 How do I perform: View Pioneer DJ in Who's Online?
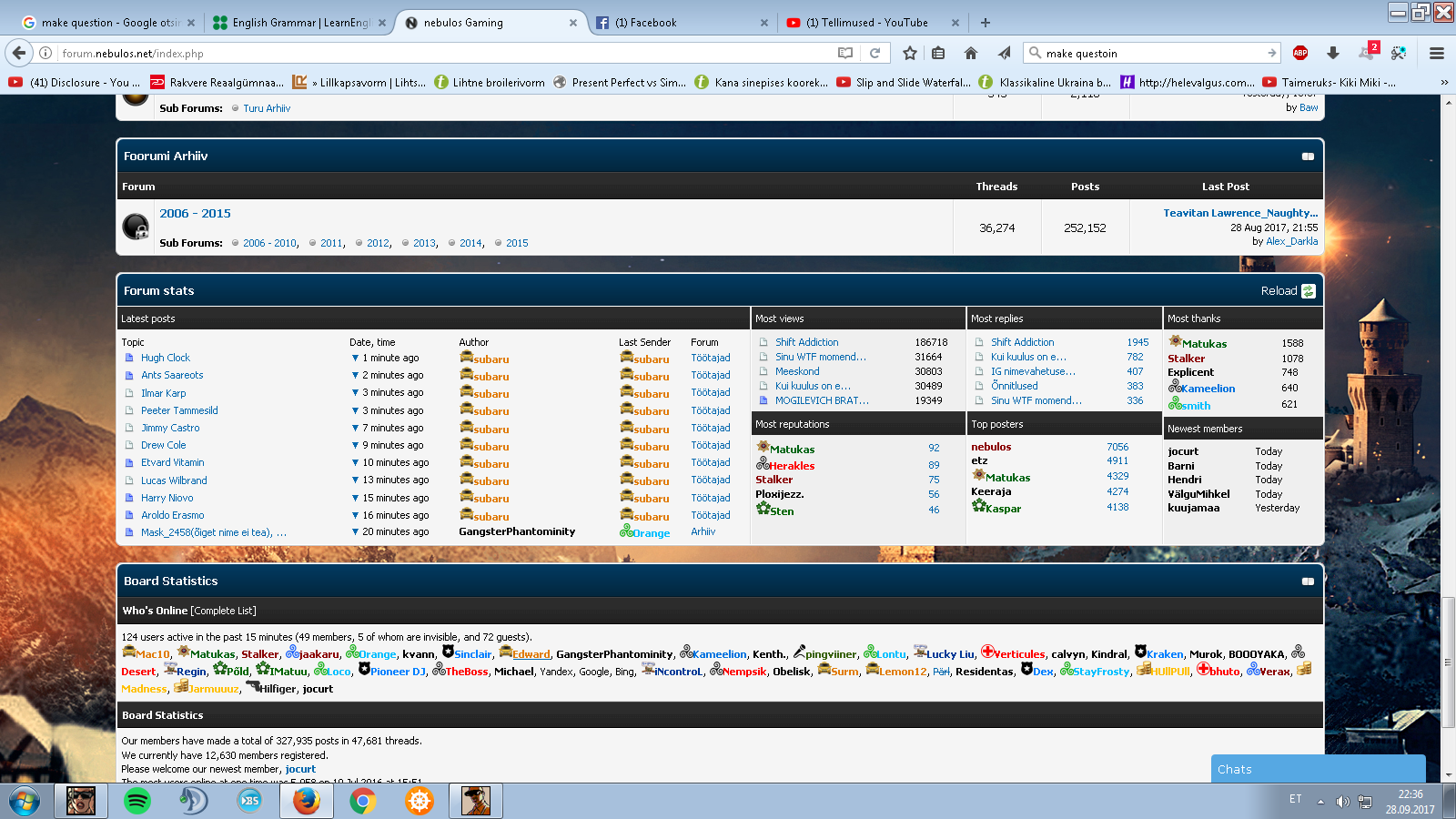point(398,672)
